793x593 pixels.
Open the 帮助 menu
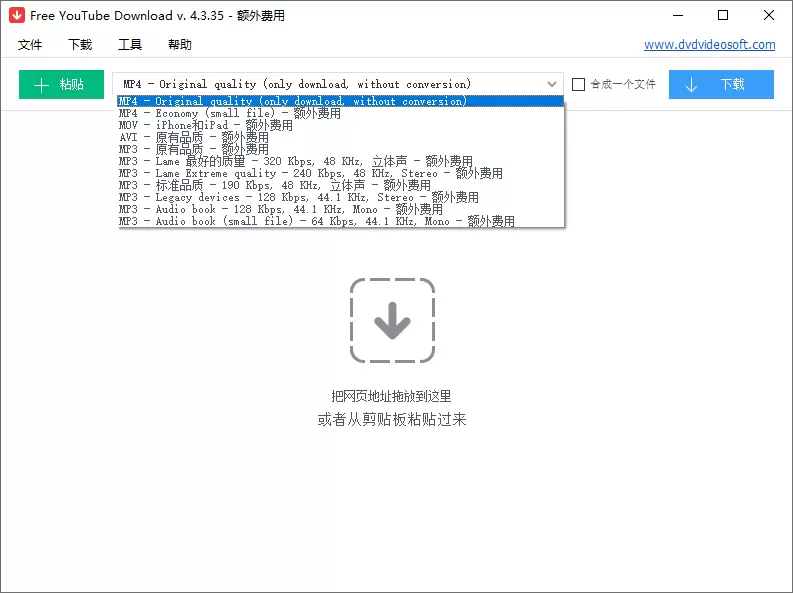point(180,44)
